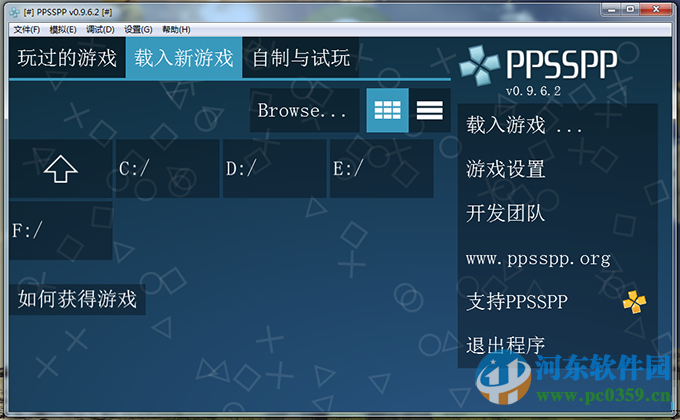Viewport: 680px width, 420px height.
Task: Open the 调试(D) menu
Action: [100, 30]
